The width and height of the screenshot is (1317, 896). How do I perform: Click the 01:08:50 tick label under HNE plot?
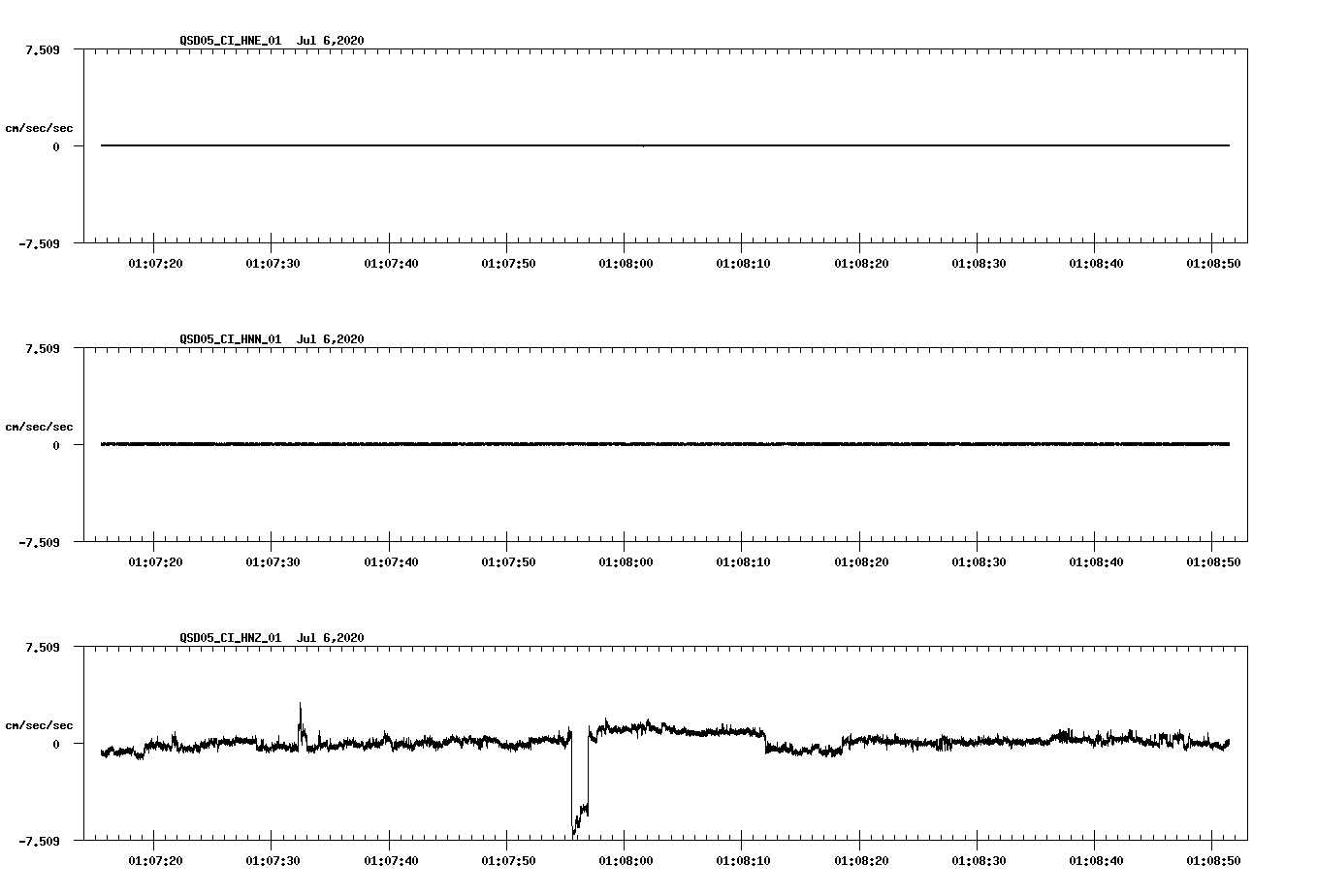coord(1212,263)
